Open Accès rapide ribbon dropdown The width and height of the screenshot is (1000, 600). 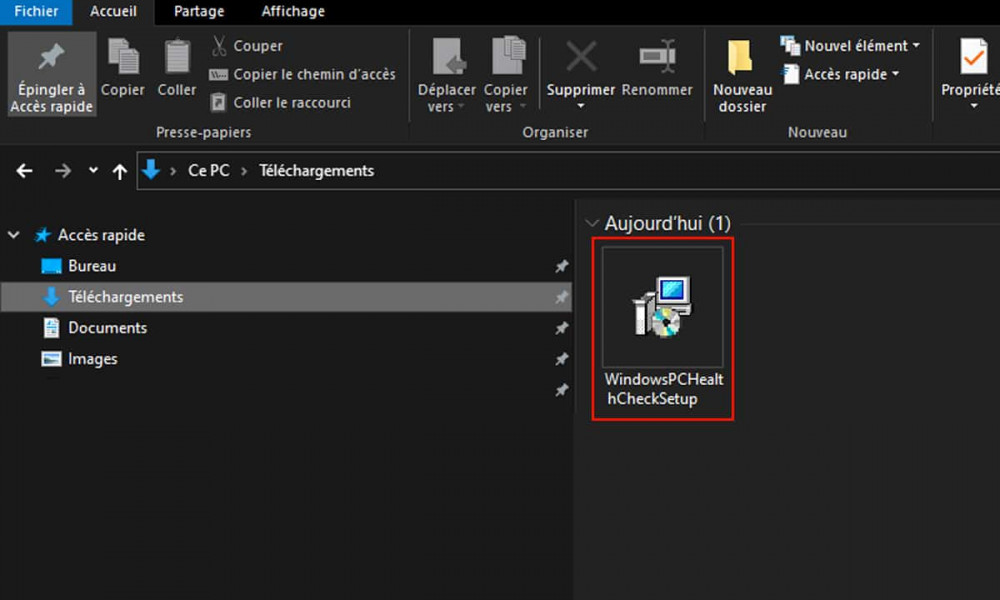pos(841,75)
